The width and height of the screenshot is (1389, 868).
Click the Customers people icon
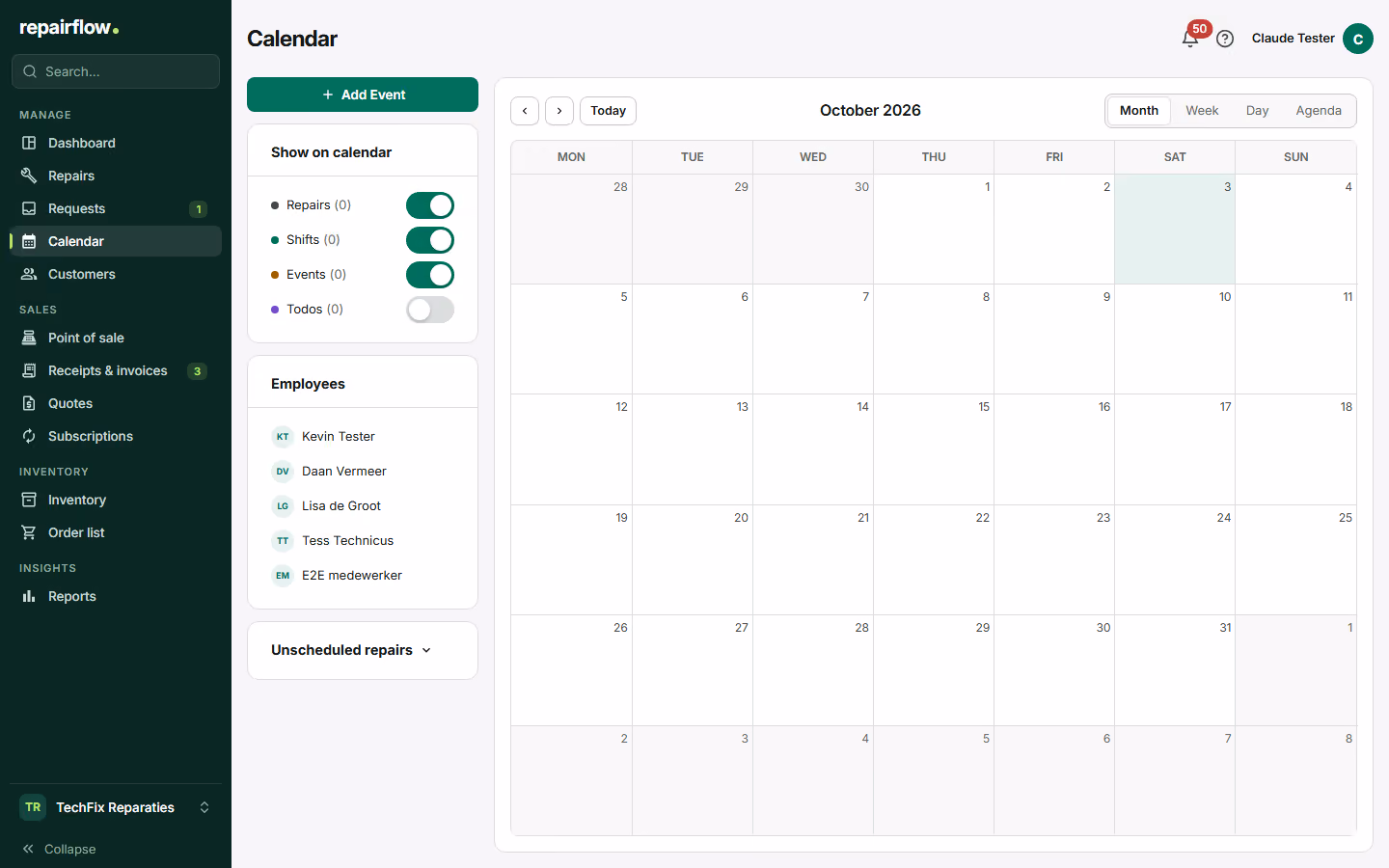[29, 274]
